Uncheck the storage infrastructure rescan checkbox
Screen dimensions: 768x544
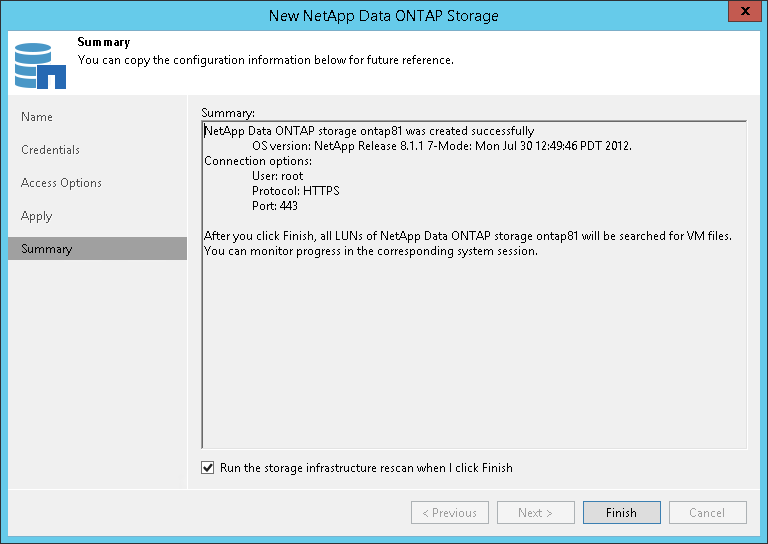(x=208, y=467)
